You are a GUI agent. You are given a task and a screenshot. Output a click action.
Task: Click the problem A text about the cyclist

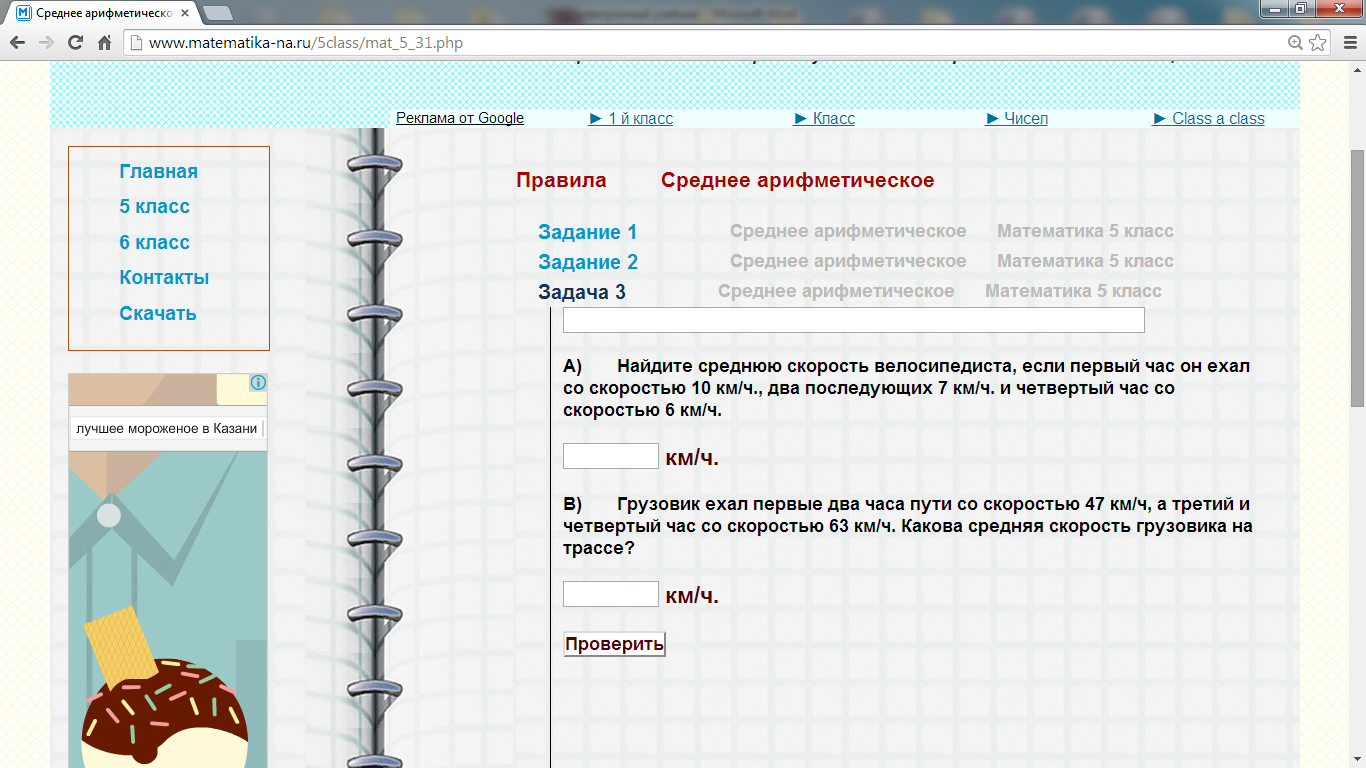[x=906, y=388]
